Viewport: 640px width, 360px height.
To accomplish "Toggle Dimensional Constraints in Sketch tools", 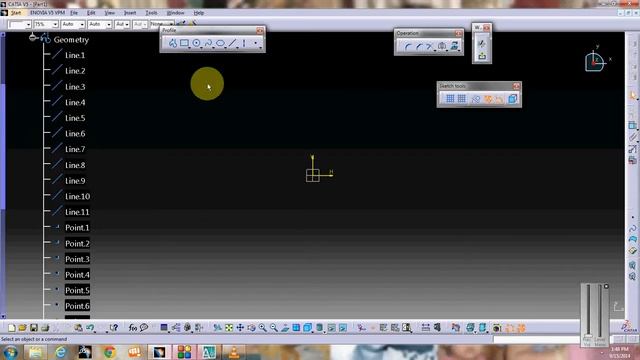I will [500, 99].
